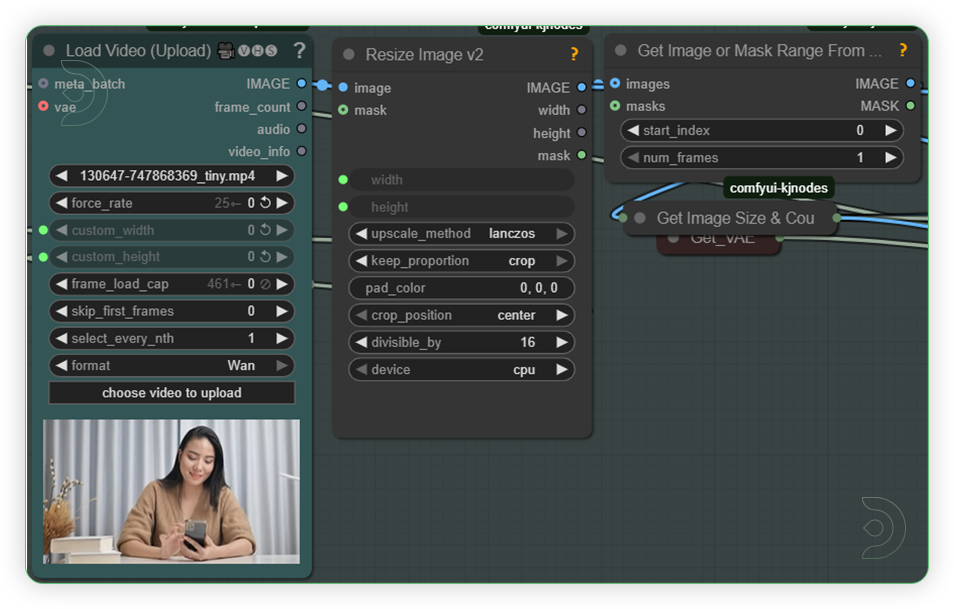
Task: Click the custom_width input socket
Action: pos(43,230)
